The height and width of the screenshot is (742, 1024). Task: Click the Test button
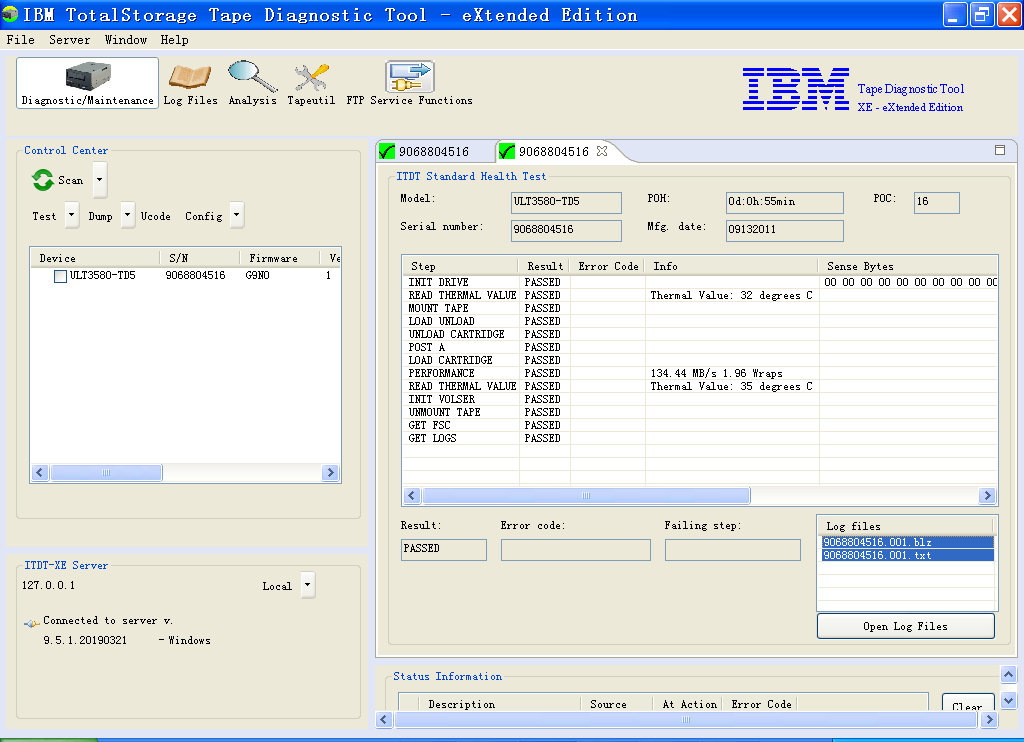(x=44, y=216)
